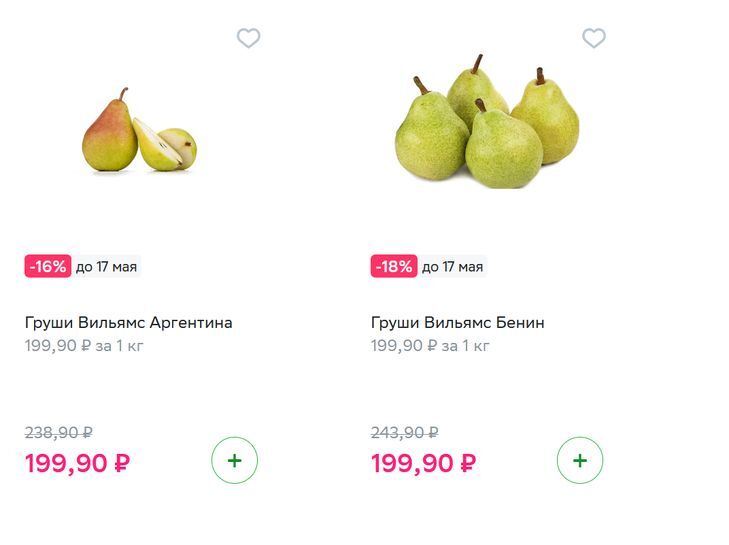Click the -18% discount badge
The height and width of the screenshot is (545, 729).
[393, 266]
